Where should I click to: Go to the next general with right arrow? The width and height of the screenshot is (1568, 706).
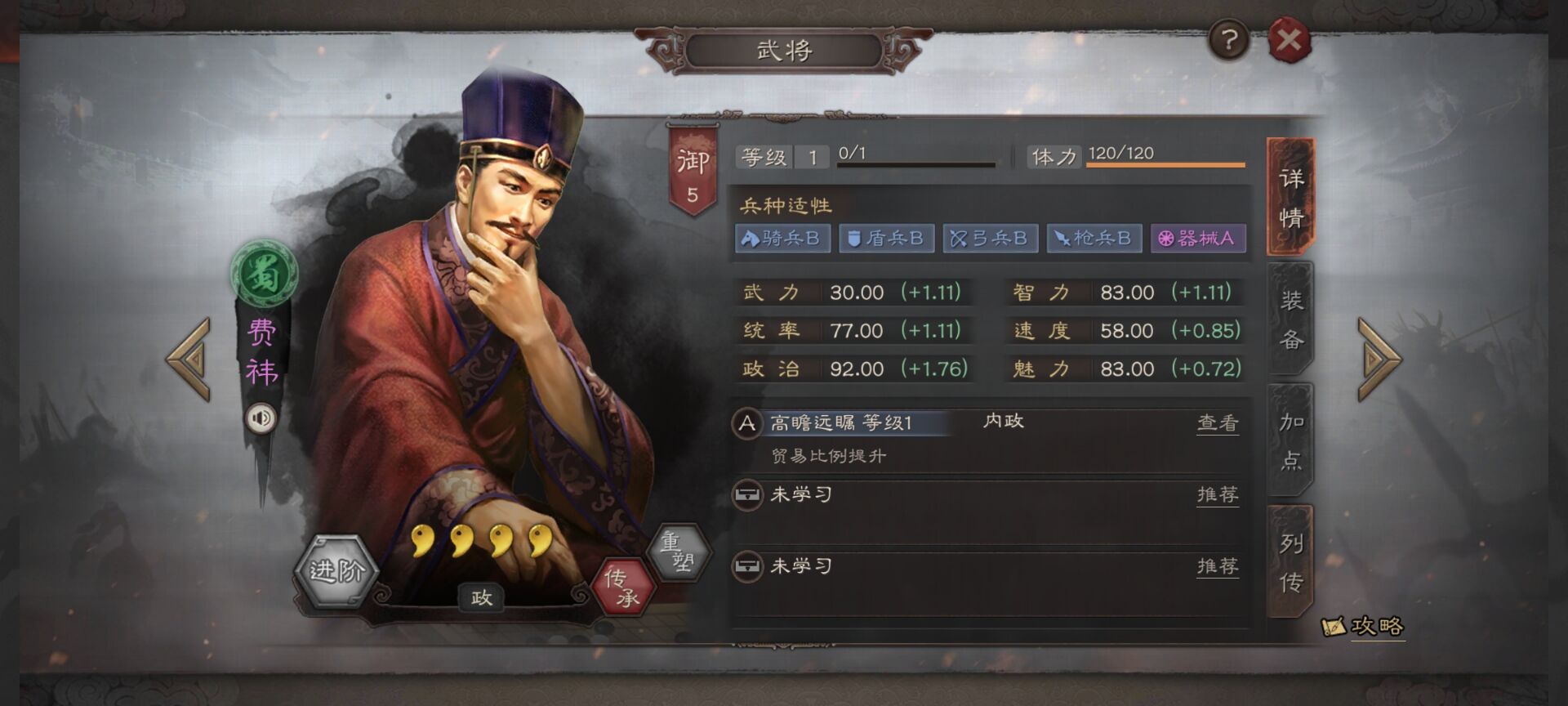tap(1379, 360)
